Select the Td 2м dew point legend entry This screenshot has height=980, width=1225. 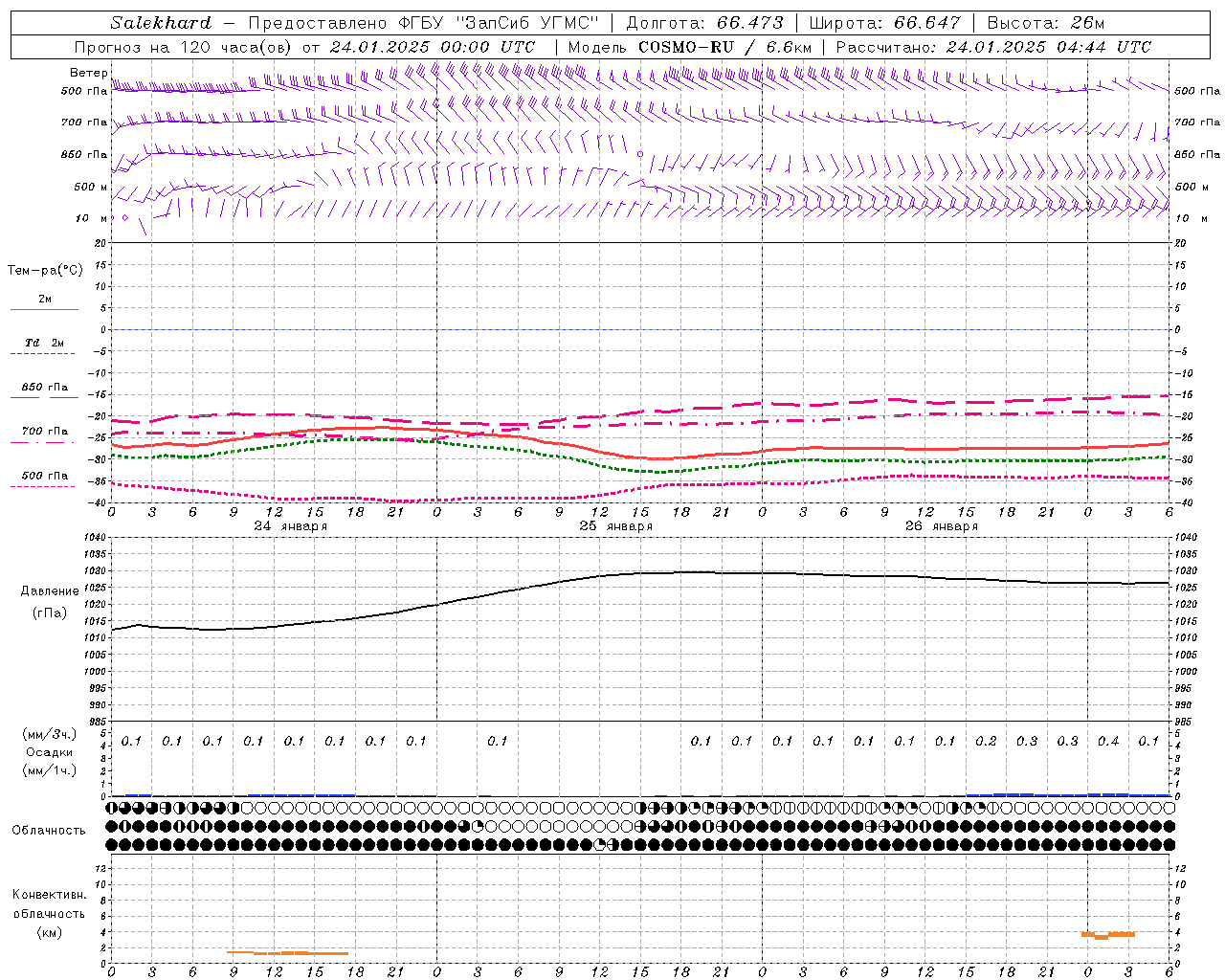click(x=45, y=343)
